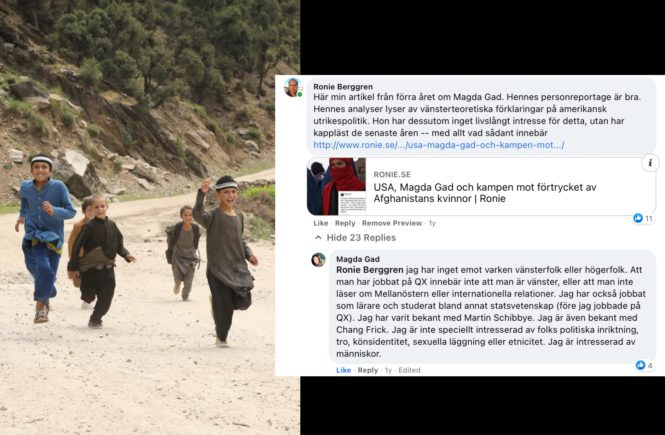665x435 pixels.
Task: View the 4 like reactions on Magda's reply
Action: 640,365
